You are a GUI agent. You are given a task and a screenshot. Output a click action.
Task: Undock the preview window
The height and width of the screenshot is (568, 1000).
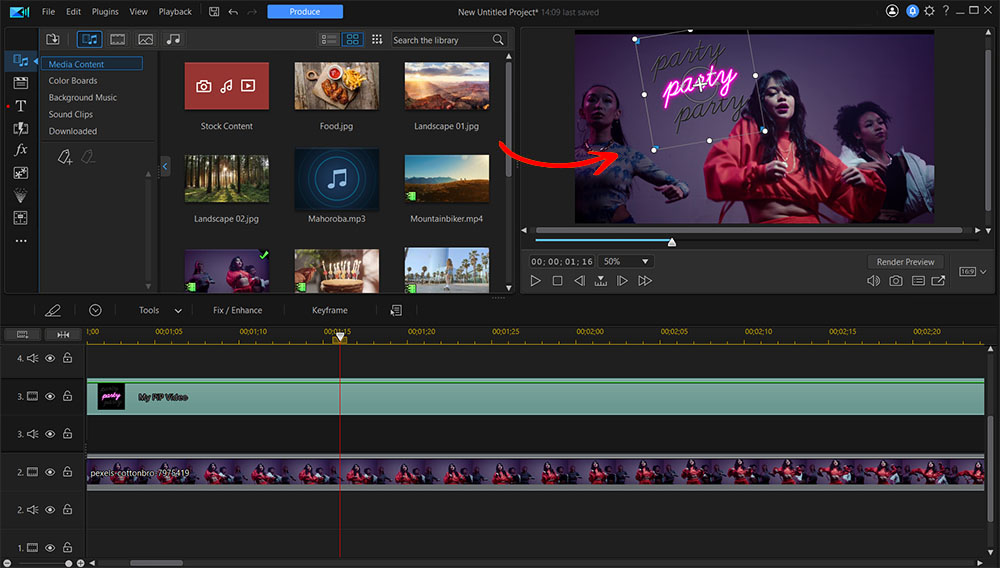(938, 281)
